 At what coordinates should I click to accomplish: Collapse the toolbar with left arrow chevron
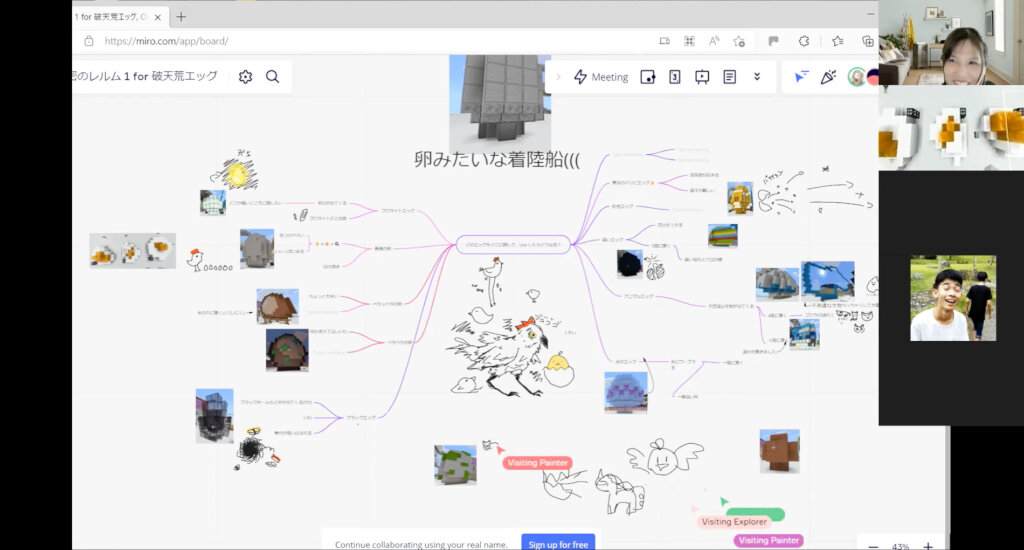click(x=558, y=77)
